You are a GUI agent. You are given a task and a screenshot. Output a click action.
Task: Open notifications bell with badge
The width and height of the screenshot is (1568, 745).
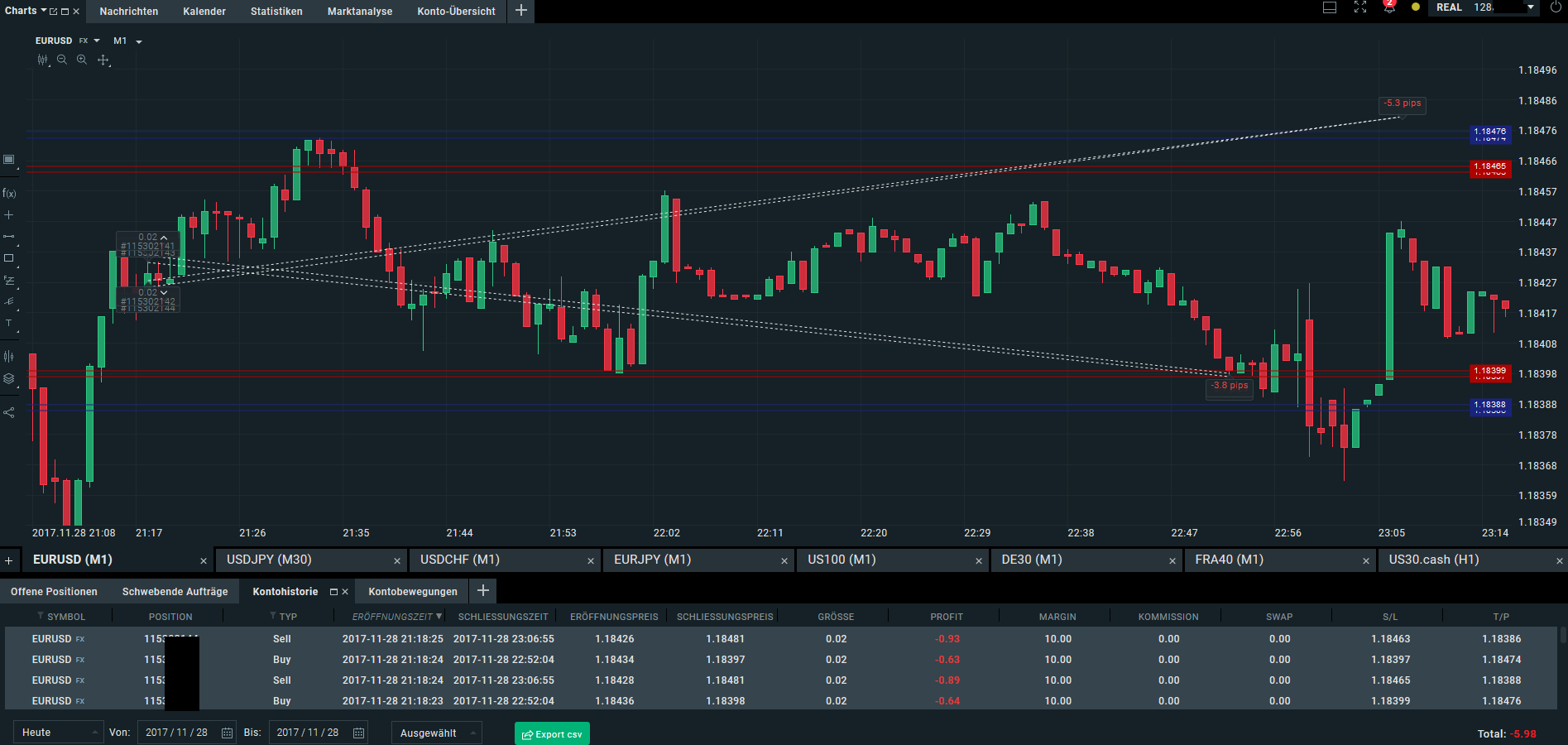(x=1389, y=7)
